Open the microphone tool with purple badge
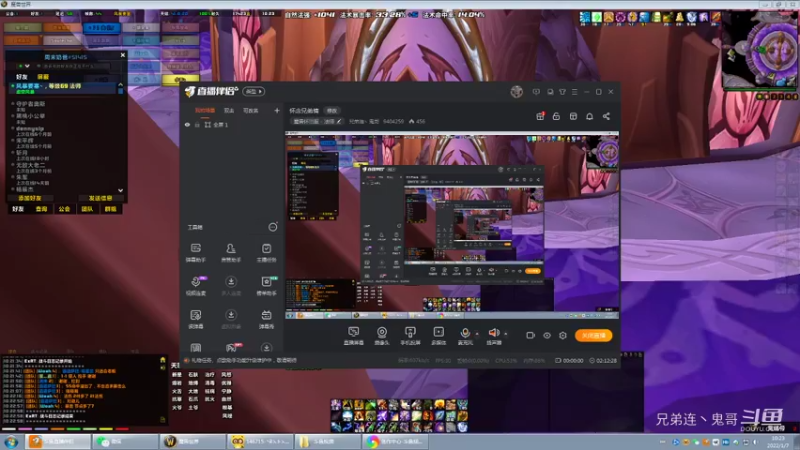The image size is (800, 450). (x=195, y=286)
